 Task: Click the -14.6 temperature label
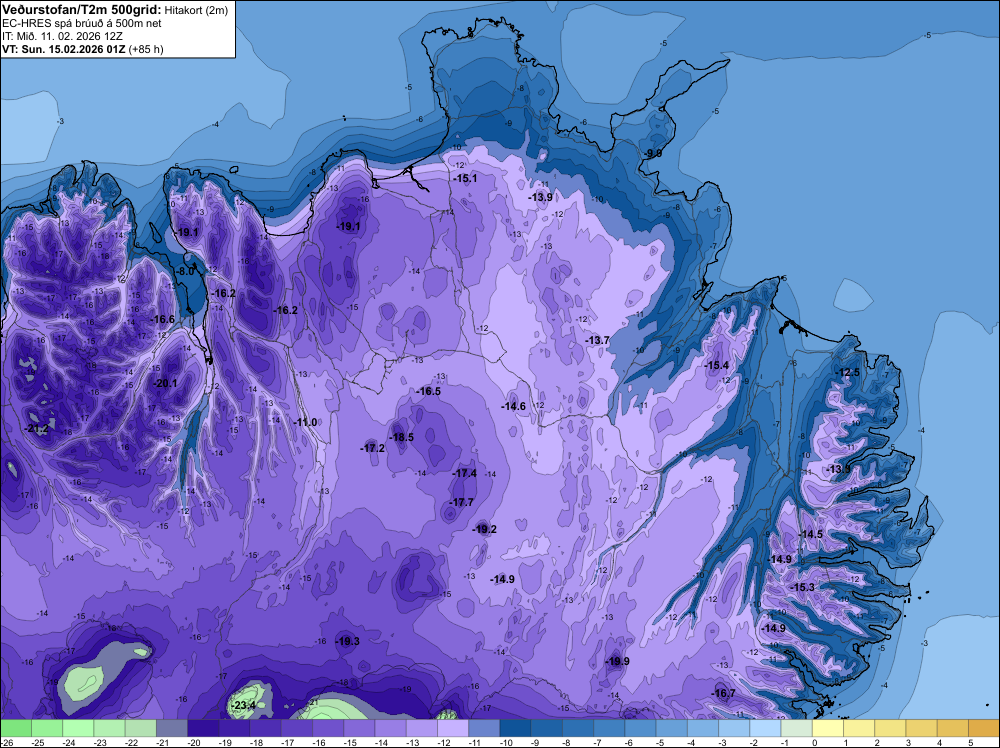point(513,406)
